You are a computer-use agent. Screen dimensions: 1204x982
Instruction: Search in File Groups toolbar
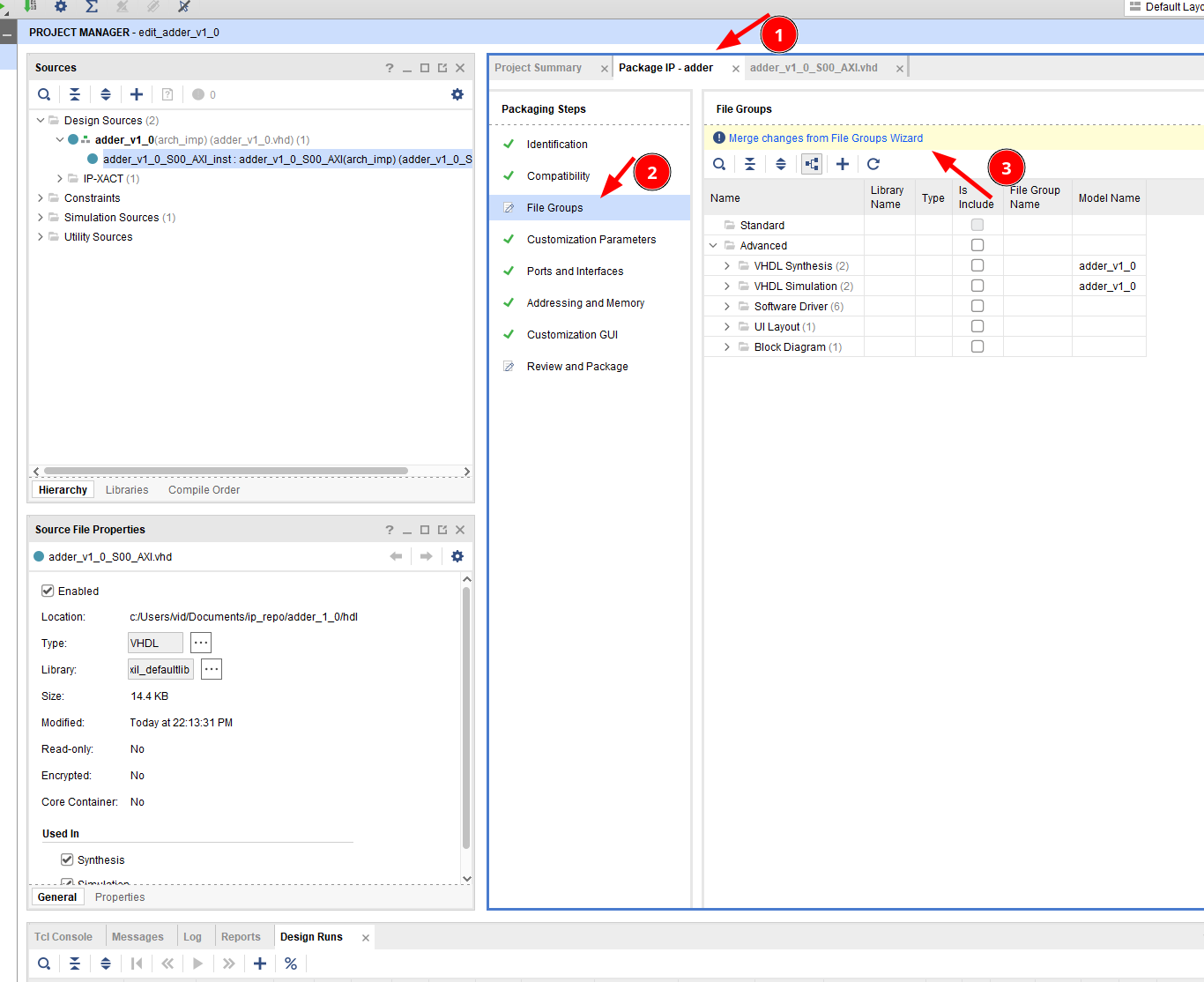click(x=719, y=164)
